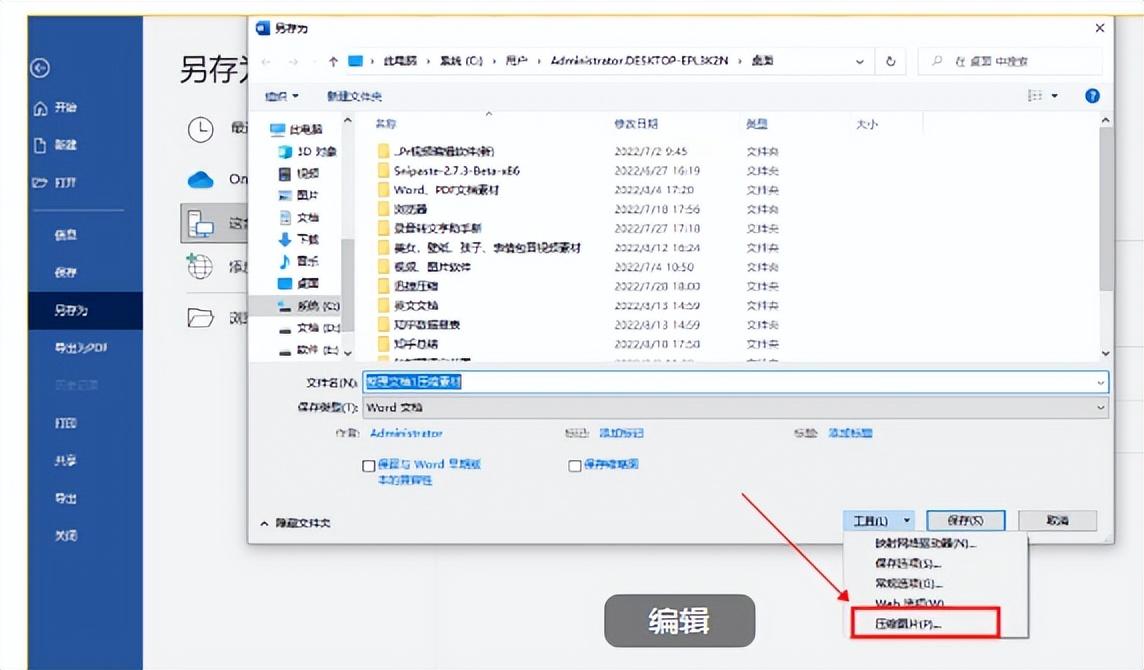Click the search 桌面 box

(x=1010, y=61)
